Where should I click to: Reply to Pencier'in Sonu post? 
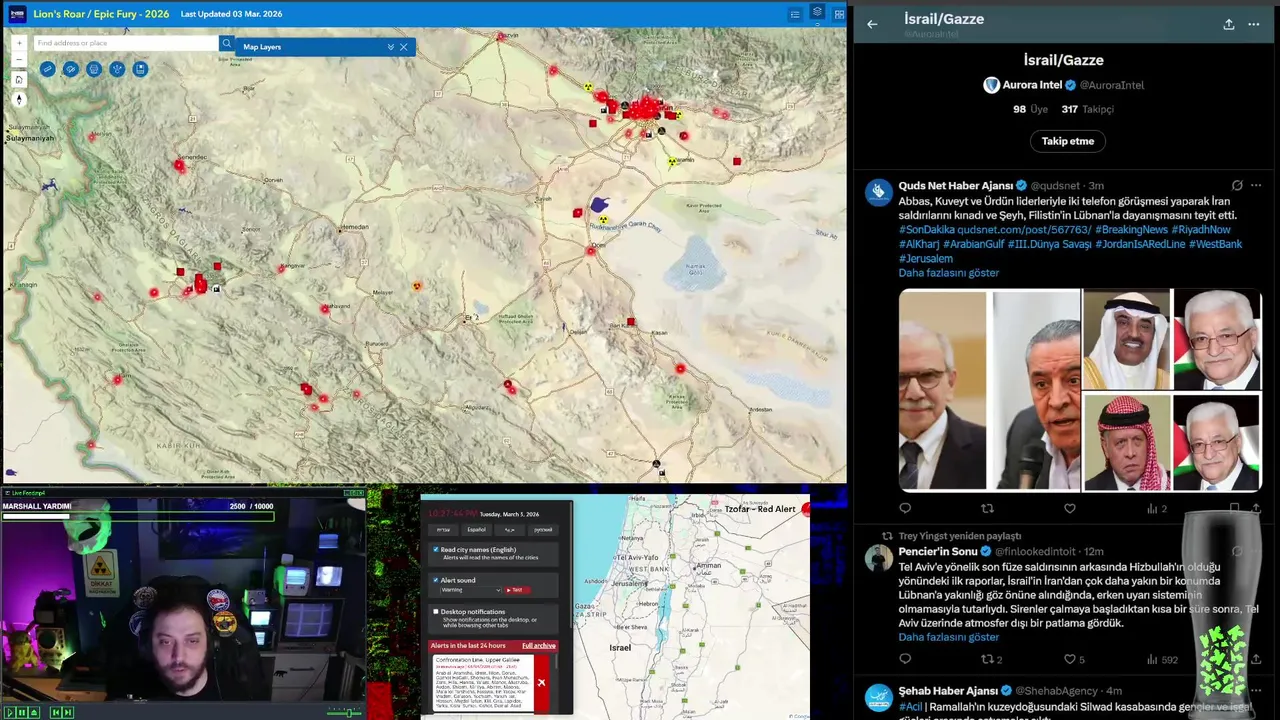(905, 659)
